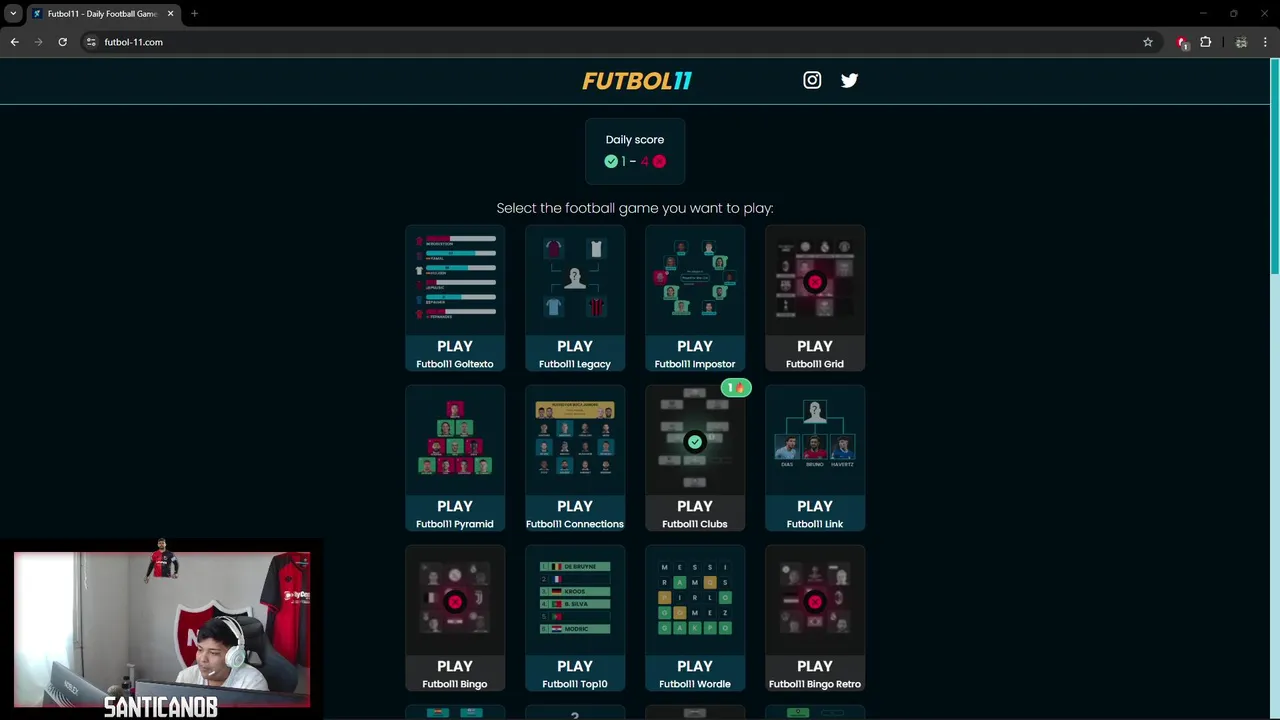
Task: Open the Futbol11 Goltexto game thumbnail
Action: [x=455, y=279]
